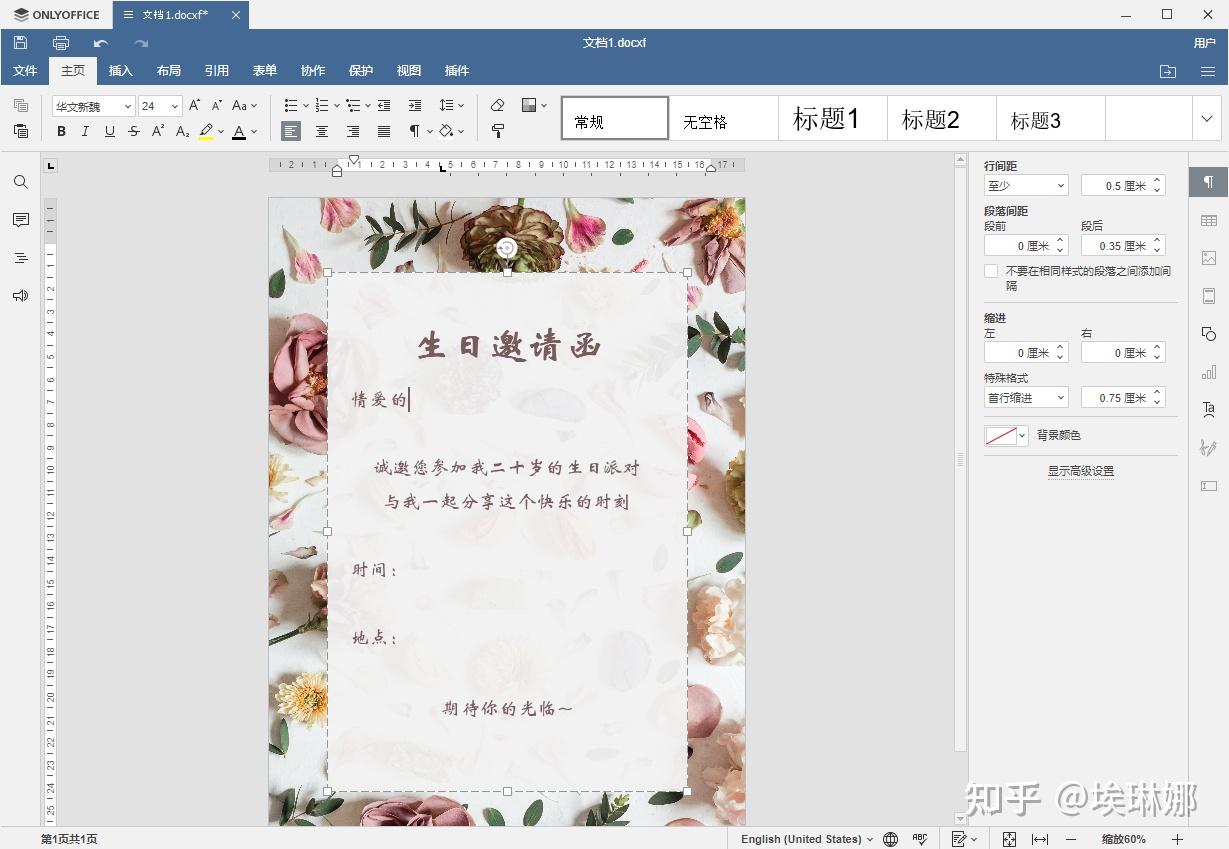
Task: Open chart settings in right sidebar
Action: [x=1209, y=372]
